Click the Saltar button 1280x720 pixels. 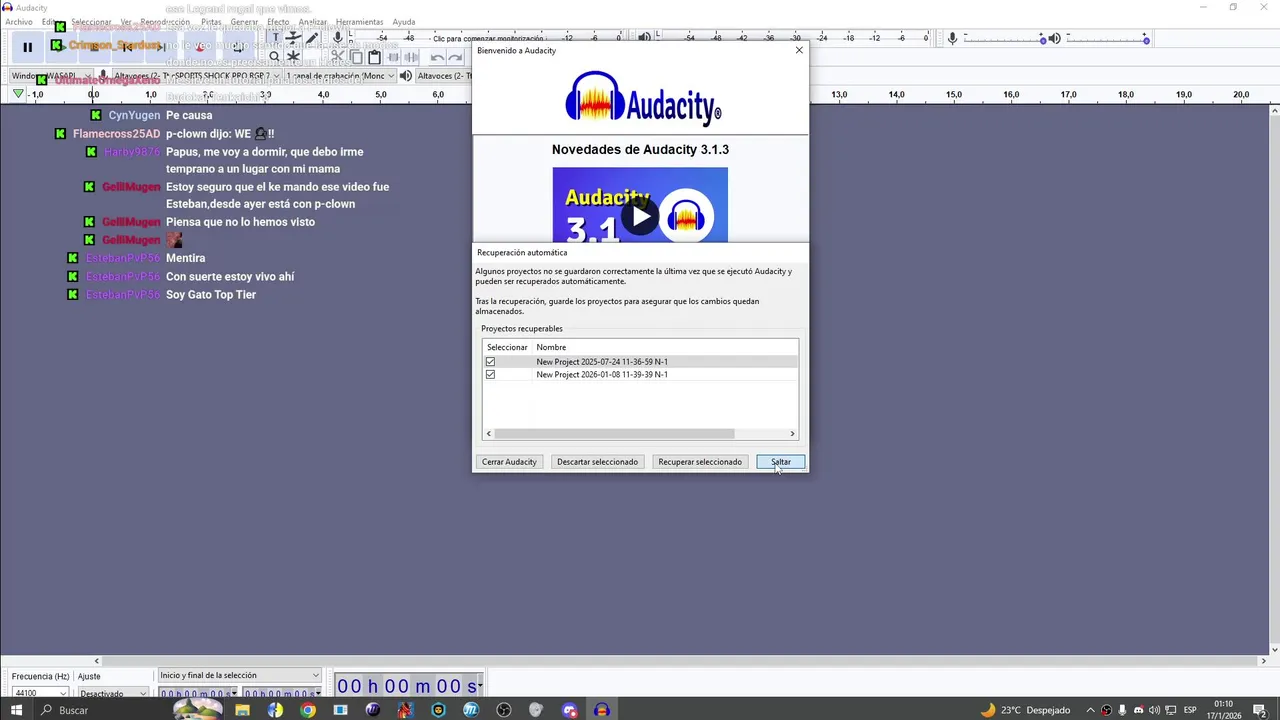click(x=781, y=462)
